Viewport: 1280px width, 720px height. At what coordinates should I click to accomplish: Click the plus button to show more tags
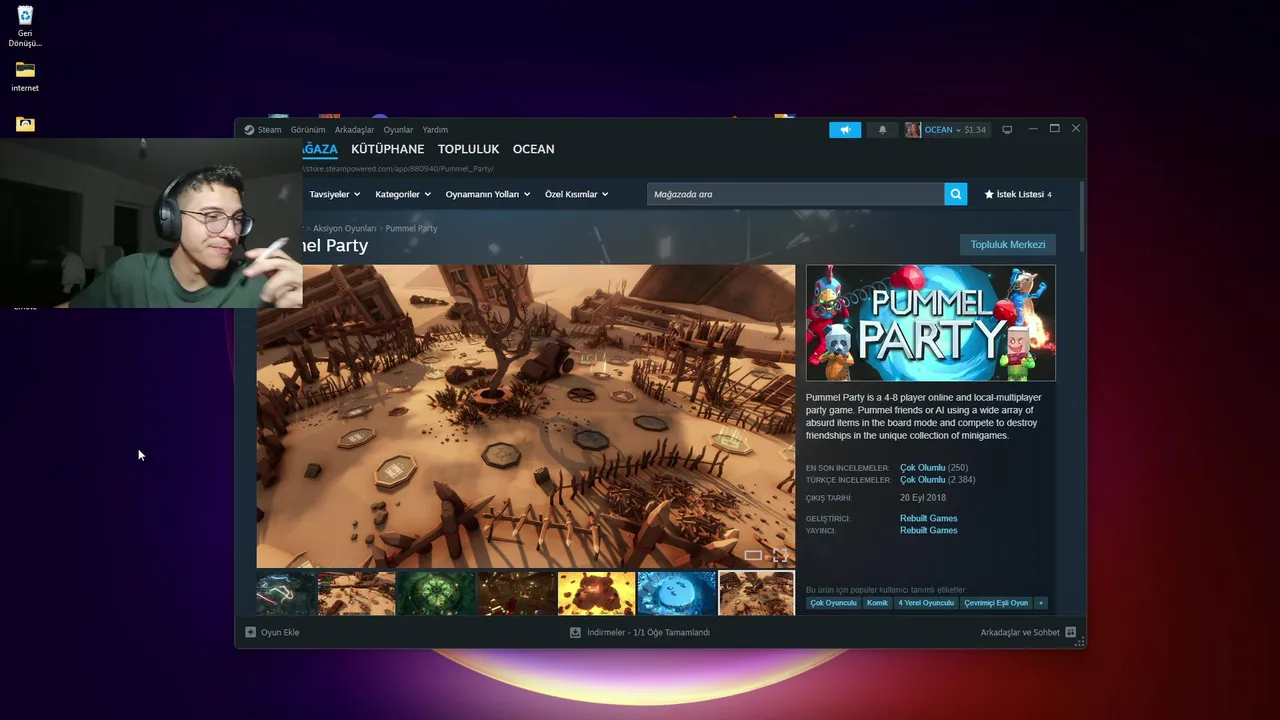1041,603
